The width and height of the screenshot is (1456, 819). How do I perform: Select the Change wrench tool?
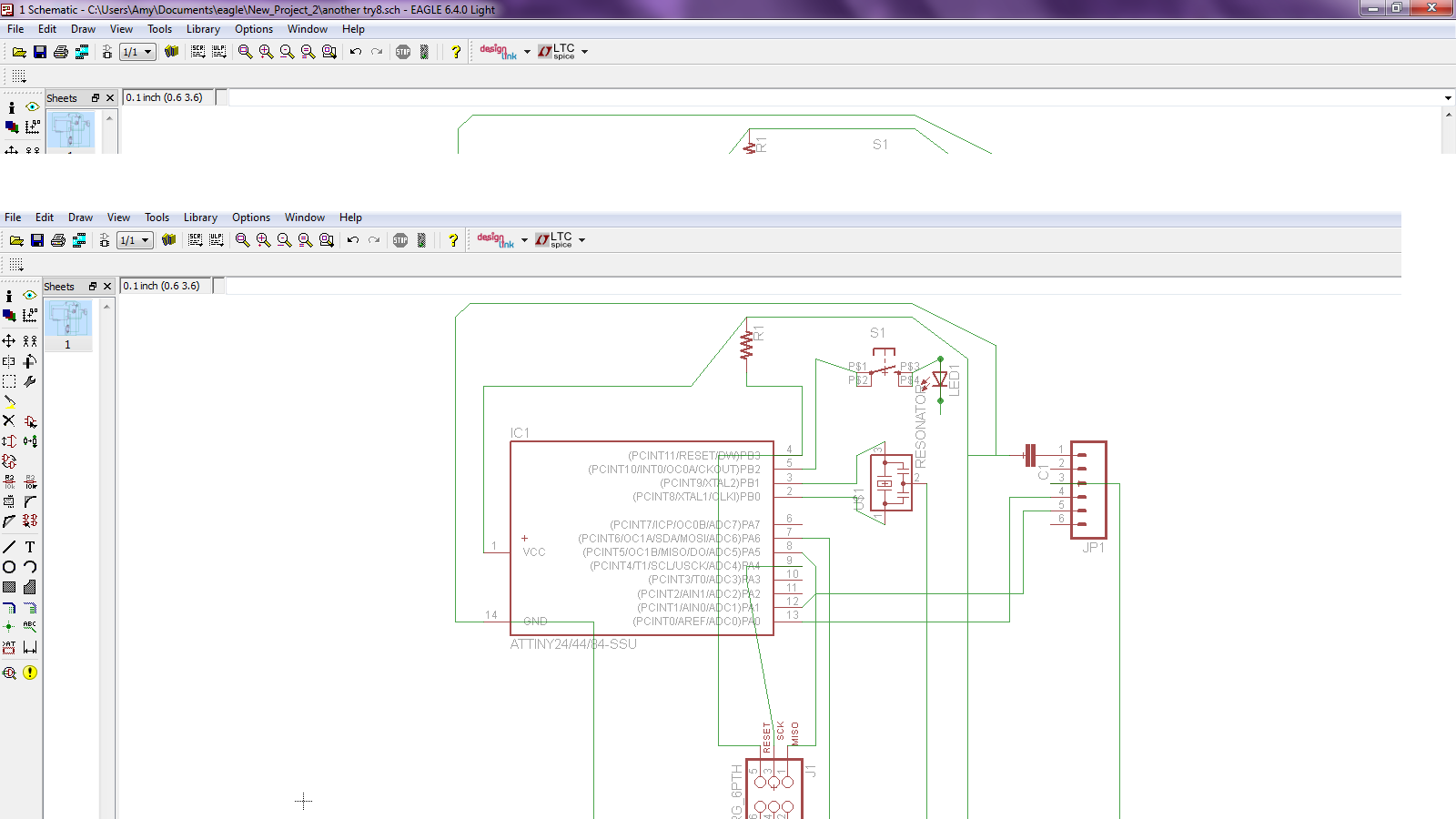pos(30,381)
